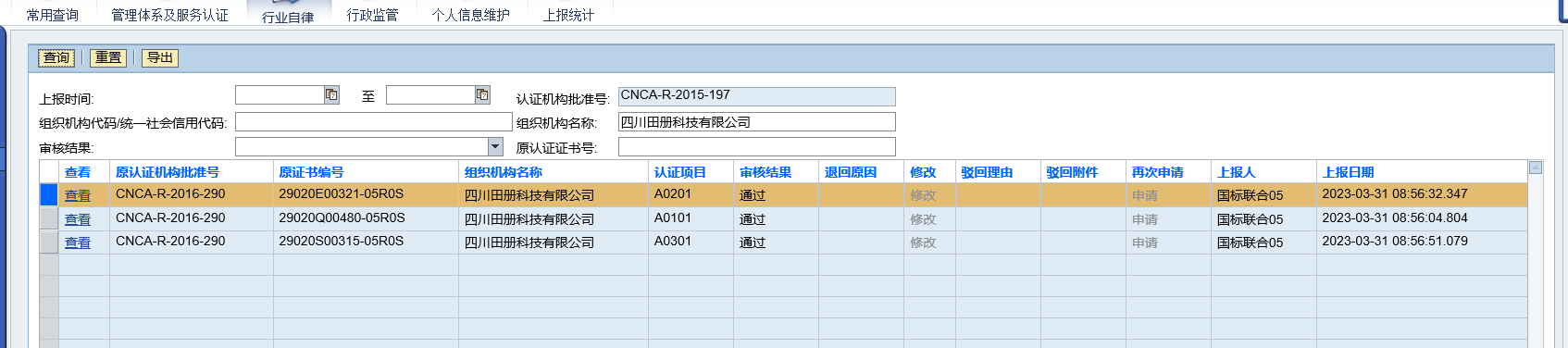Select row header of the A0301 row

point(49,242)
